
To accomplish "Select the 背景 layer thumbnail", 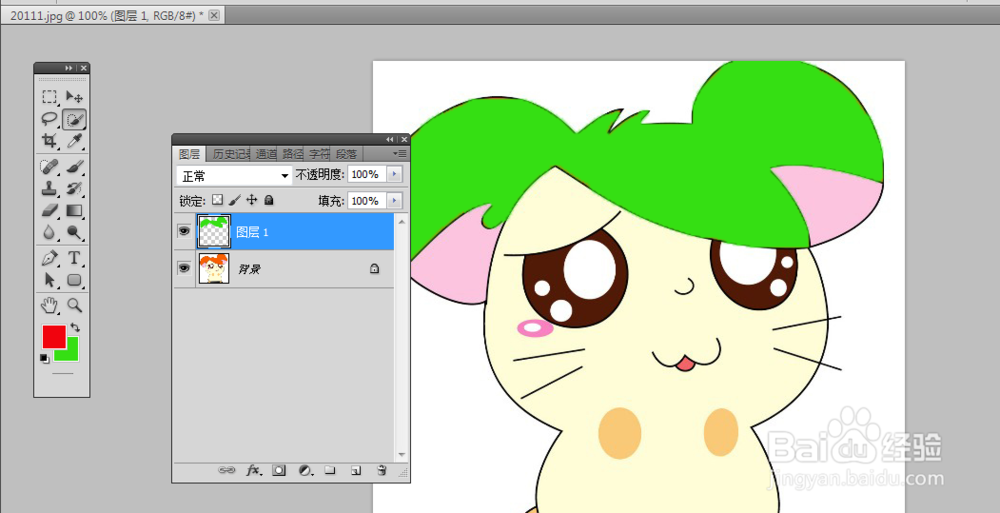I will click(214, 269).
